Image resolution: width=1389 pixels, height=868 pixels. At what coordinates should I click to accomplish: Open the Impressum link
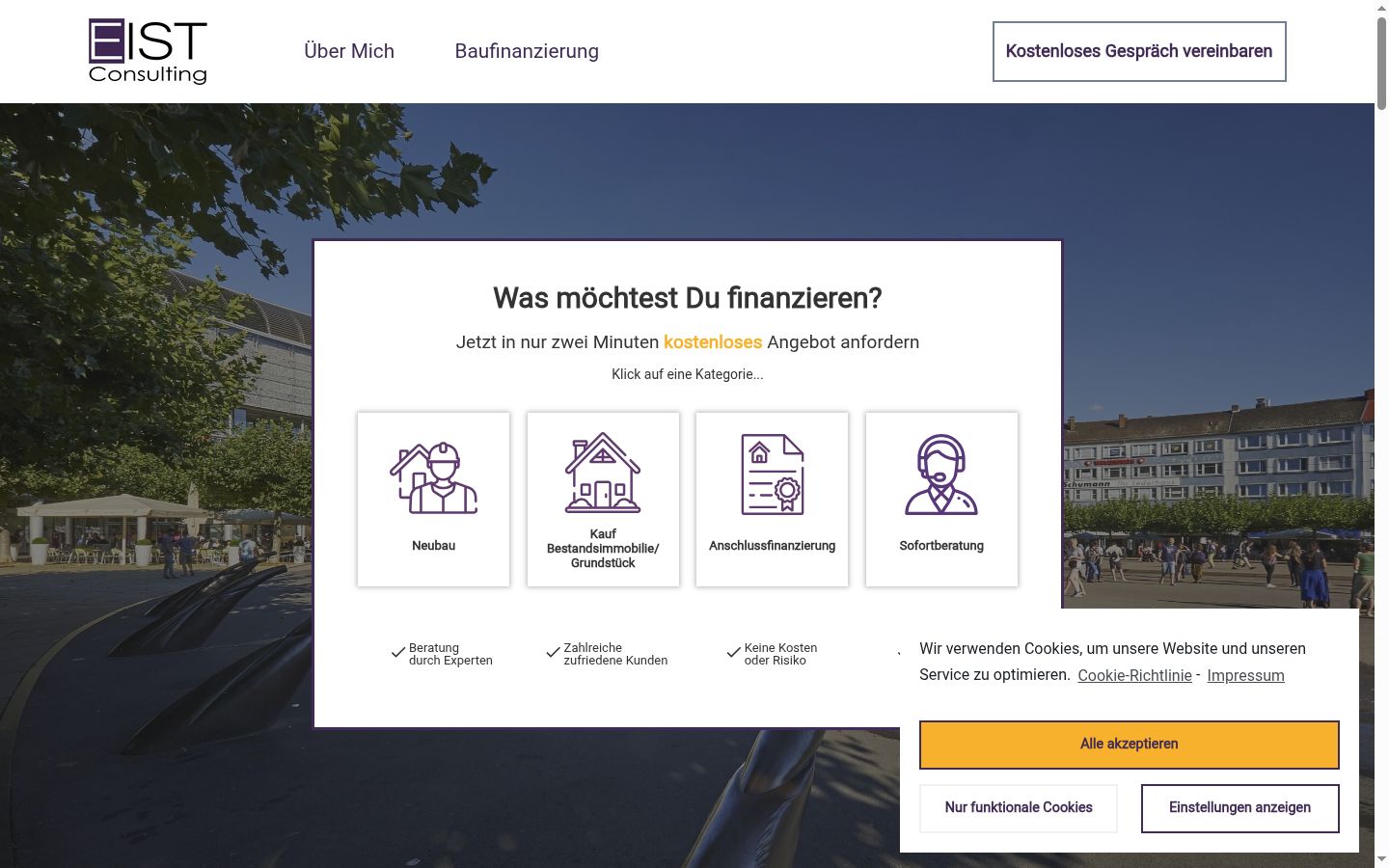pos(1245,675)
